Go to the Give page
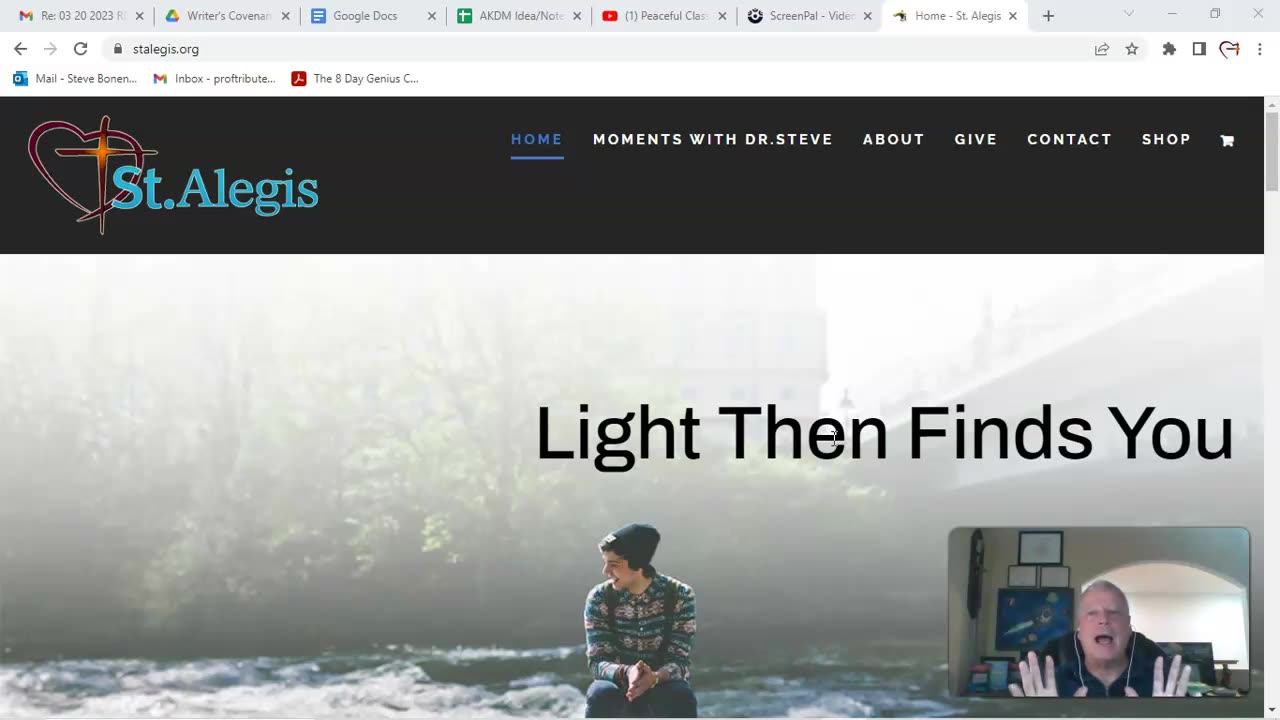1280x720 pixels. pos(976,139)
